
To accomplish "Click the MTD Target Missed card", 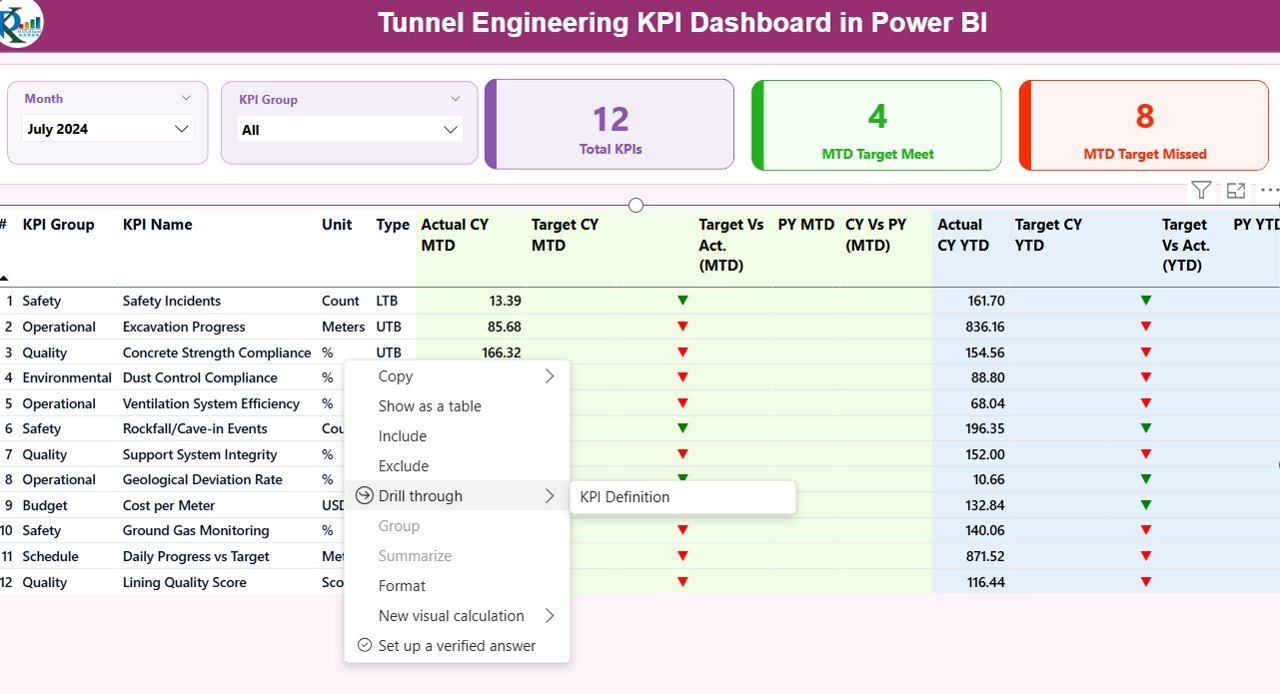I will 1144,126.
